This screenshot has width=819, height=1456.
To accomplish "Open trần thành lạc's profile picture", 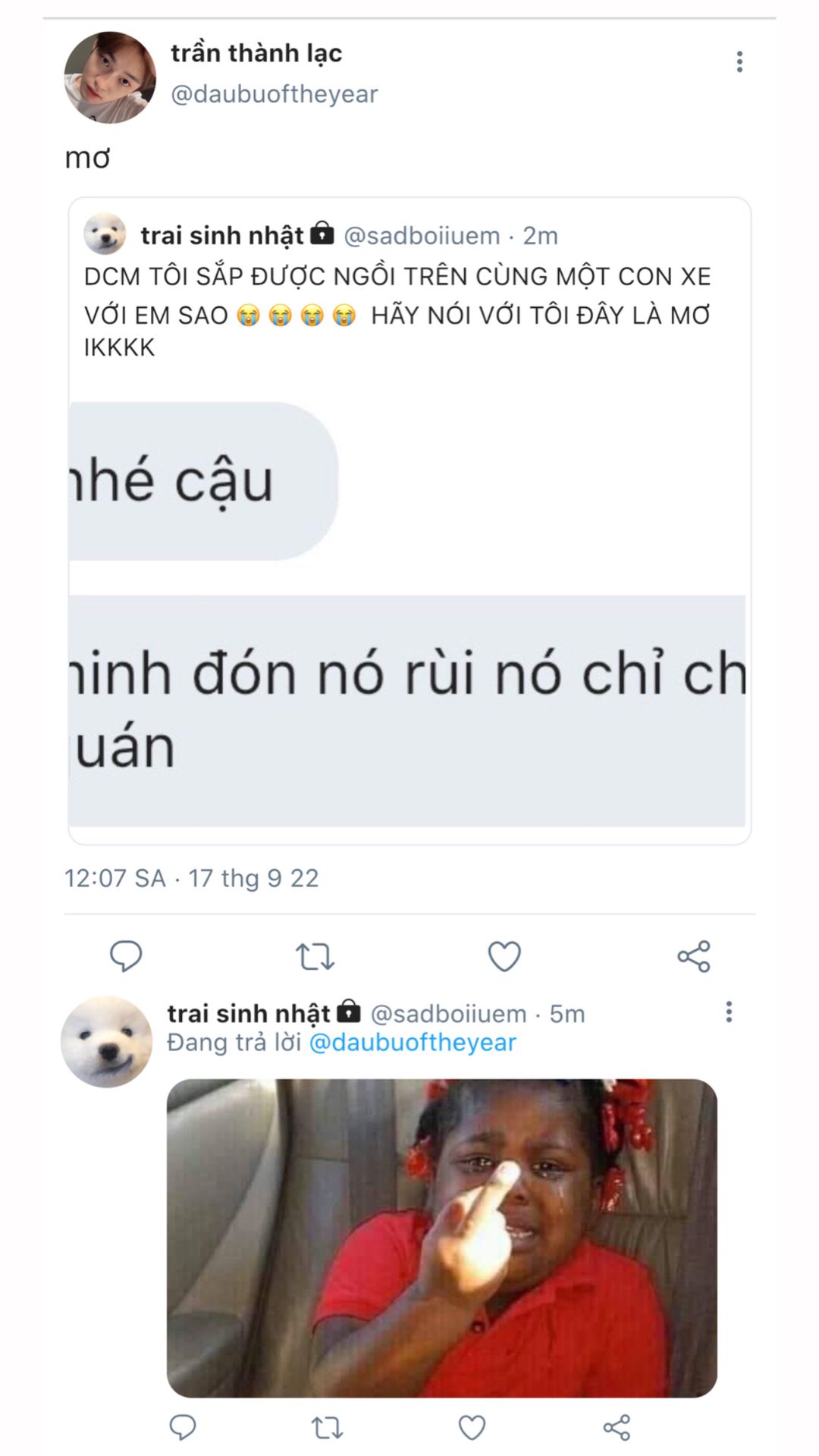I will (x=110, y=77).
